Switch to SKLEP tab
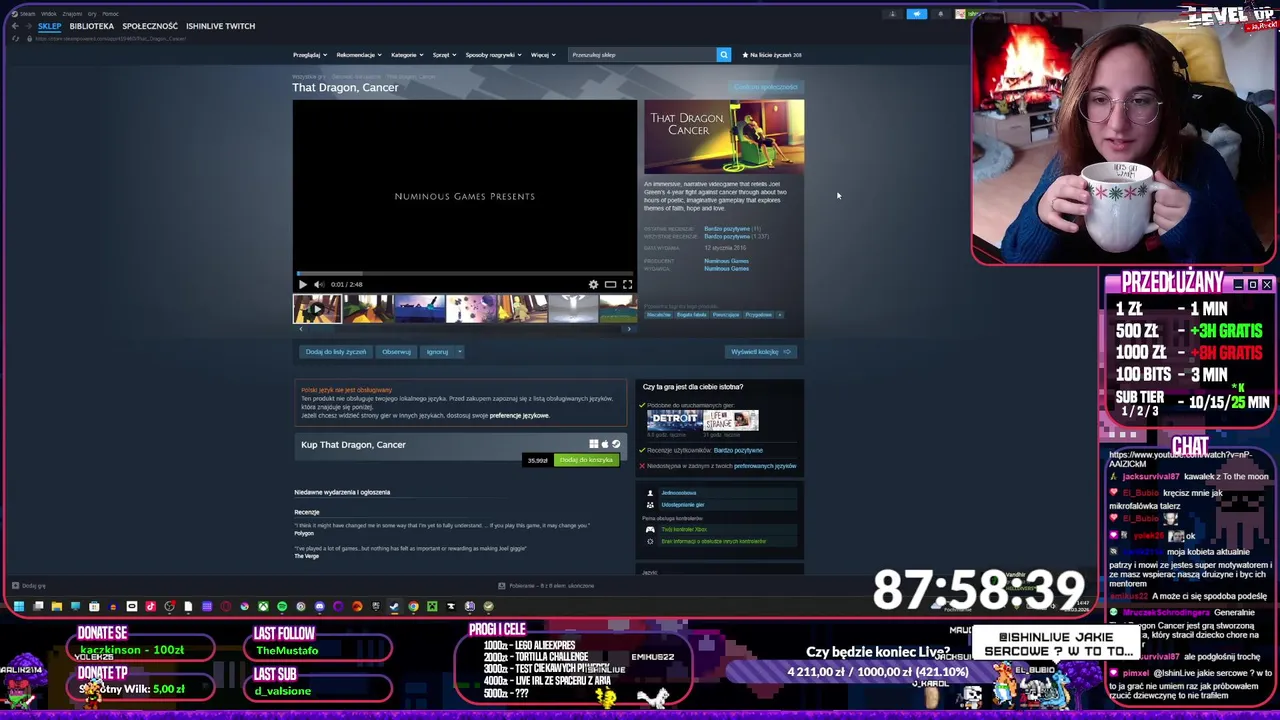The image size is (1280, 720). [x=50, y=26]
